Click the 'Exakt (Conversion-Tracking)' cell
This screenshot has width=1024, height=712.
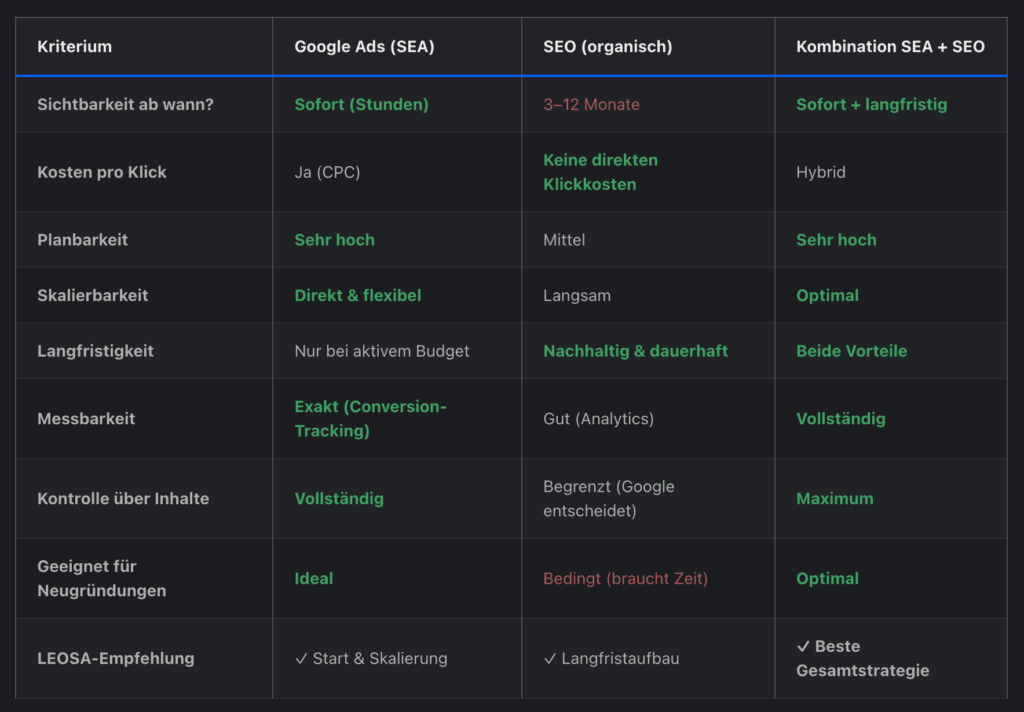pyautogui.click(x=370, y=419)
